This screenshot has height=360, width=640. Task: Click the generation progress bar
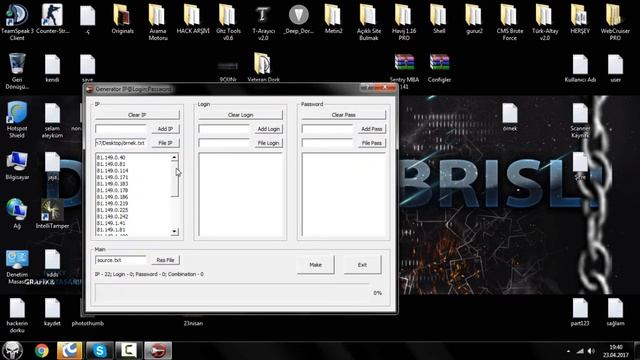pyautogui.click(x=233, y=293)
